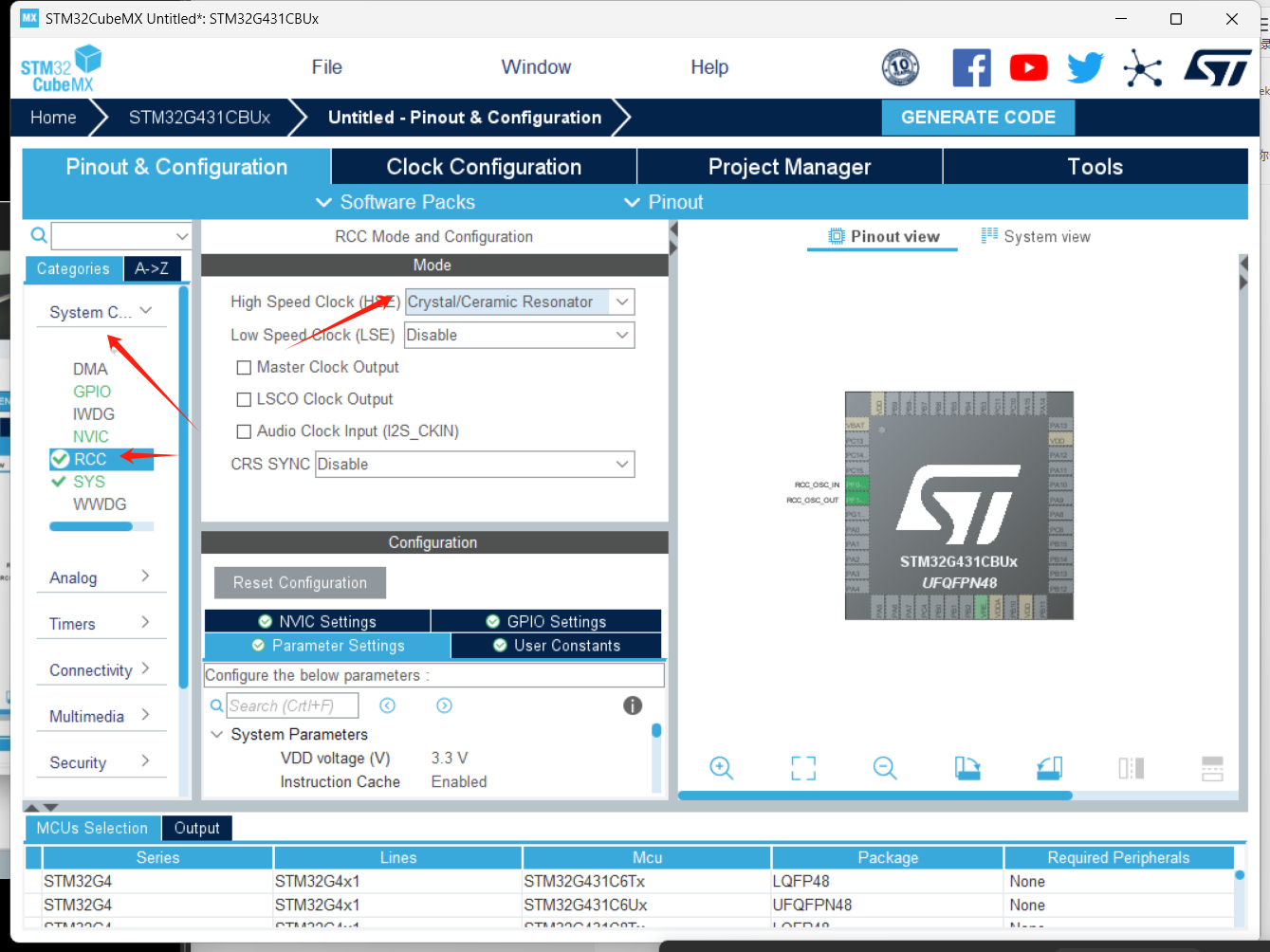Open the File menu
The image size is (1270, 952).
coord(326,67)
